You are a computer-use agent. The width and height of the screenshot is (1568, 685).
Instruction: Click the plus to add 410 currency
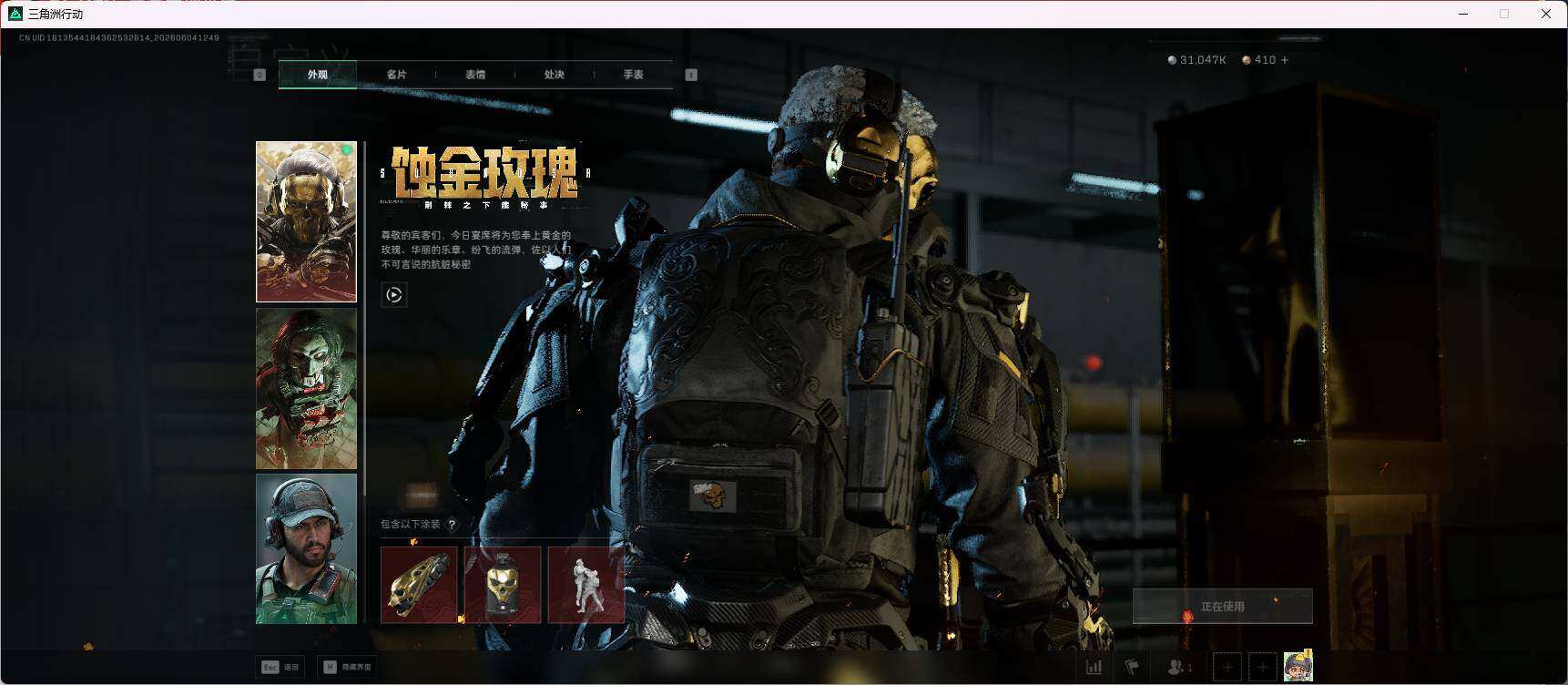coord(1285,60)
